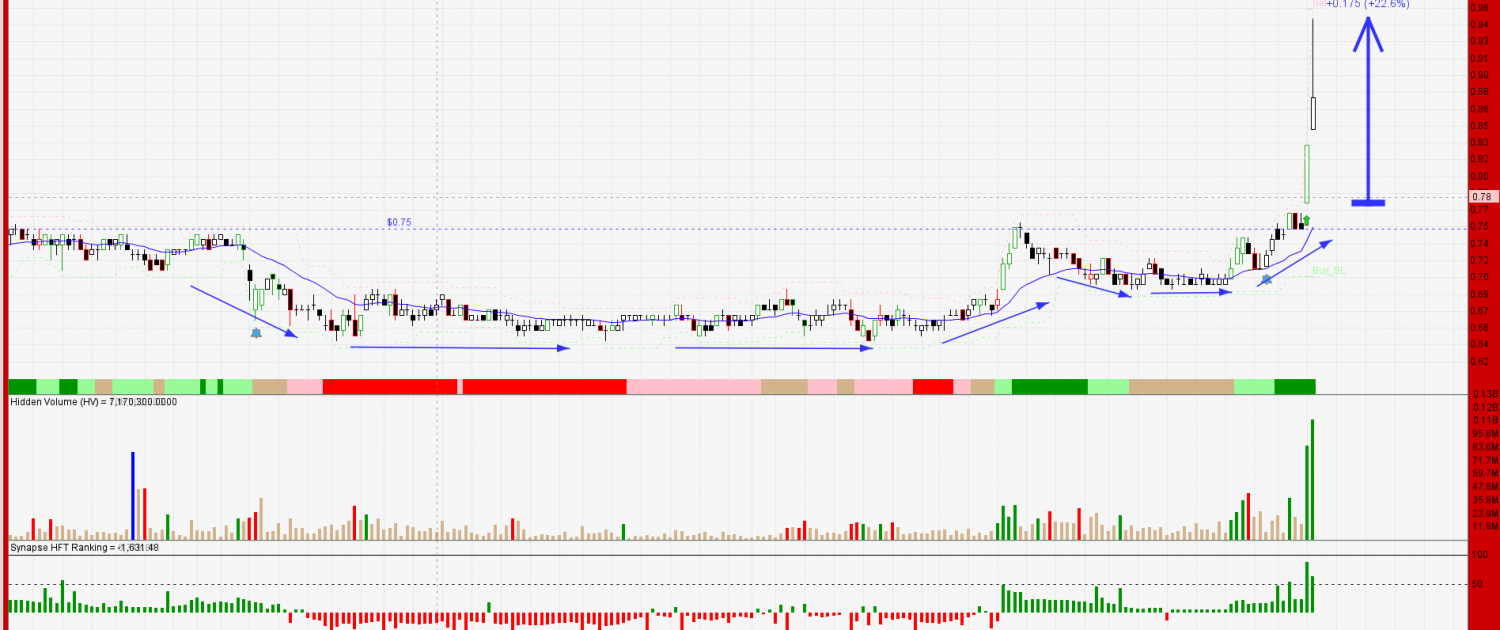
Task: Select the large blue upward target arrow
Action: coord(1368,110)
